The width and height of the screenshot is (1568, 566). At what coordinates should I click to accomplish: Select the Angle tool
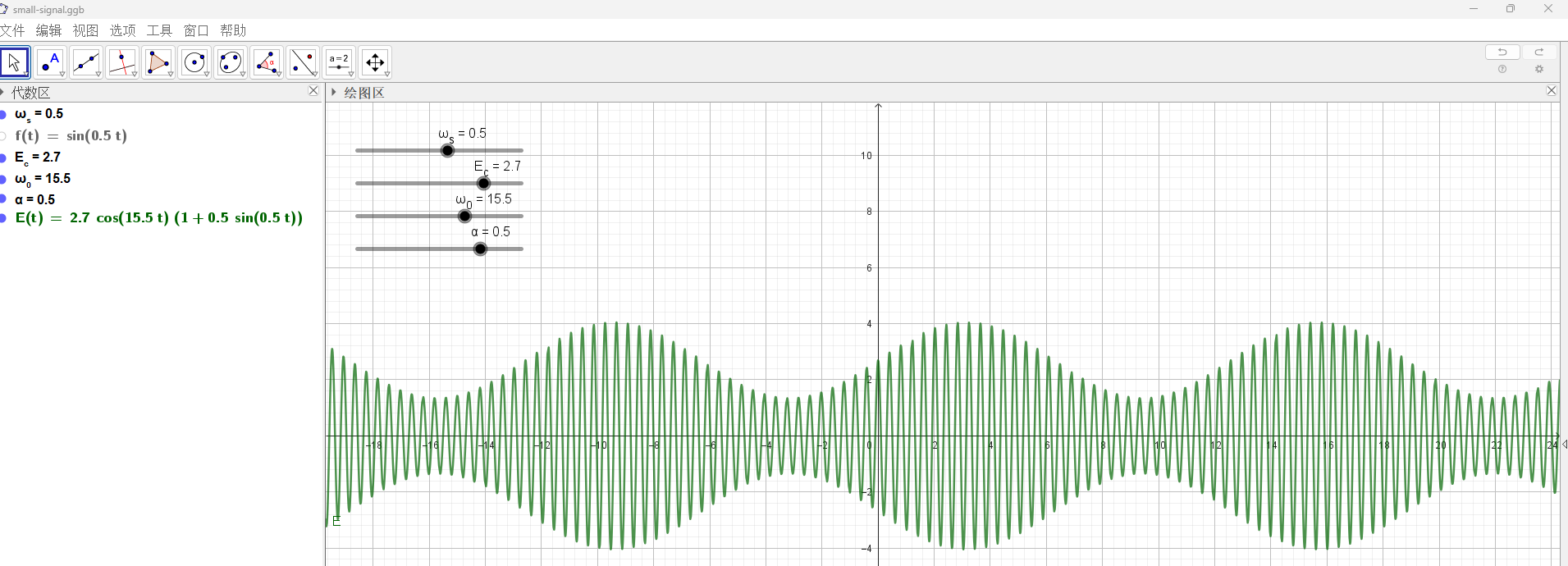267,62
